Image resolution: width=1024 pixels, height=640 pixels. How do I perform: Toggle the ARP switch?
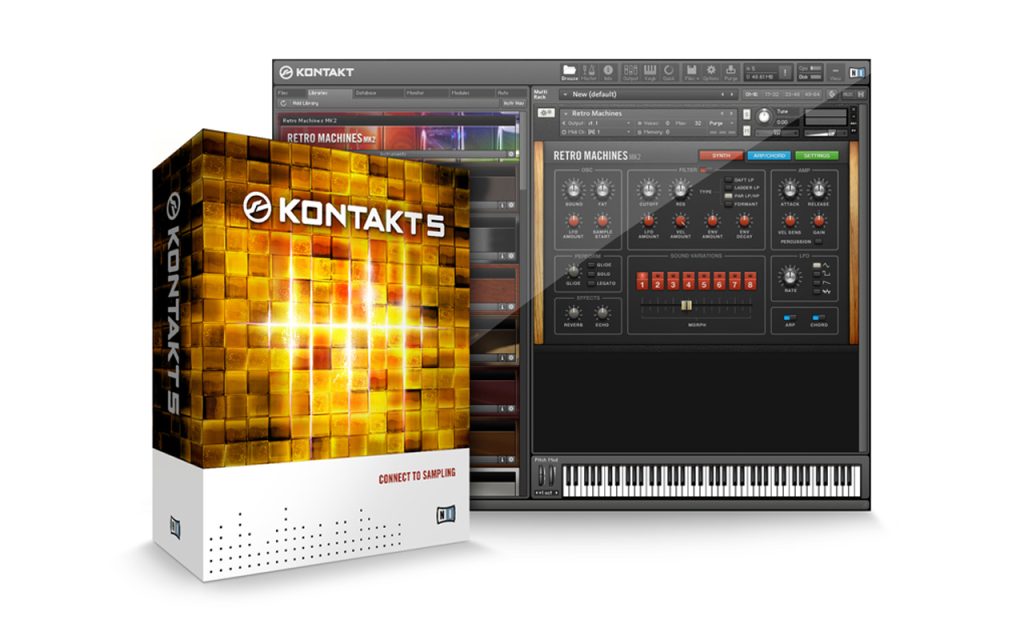tap(790, 317)
